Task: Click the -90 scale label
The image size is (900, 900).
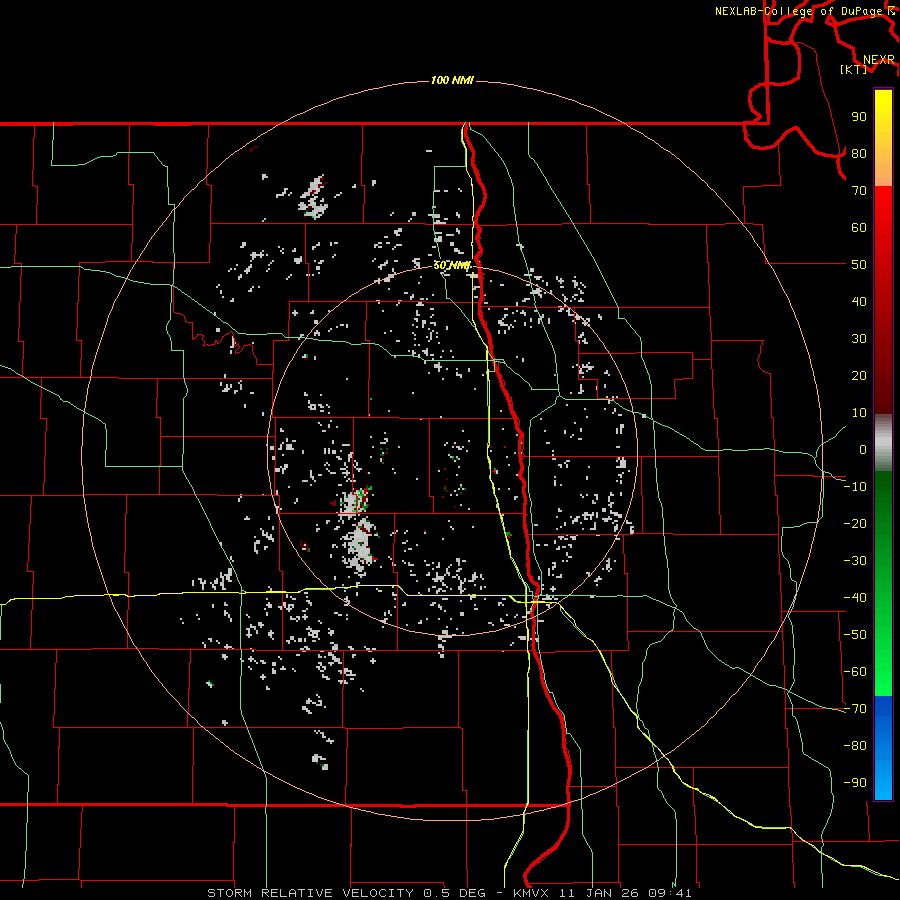Action: (x=855, y=783)
